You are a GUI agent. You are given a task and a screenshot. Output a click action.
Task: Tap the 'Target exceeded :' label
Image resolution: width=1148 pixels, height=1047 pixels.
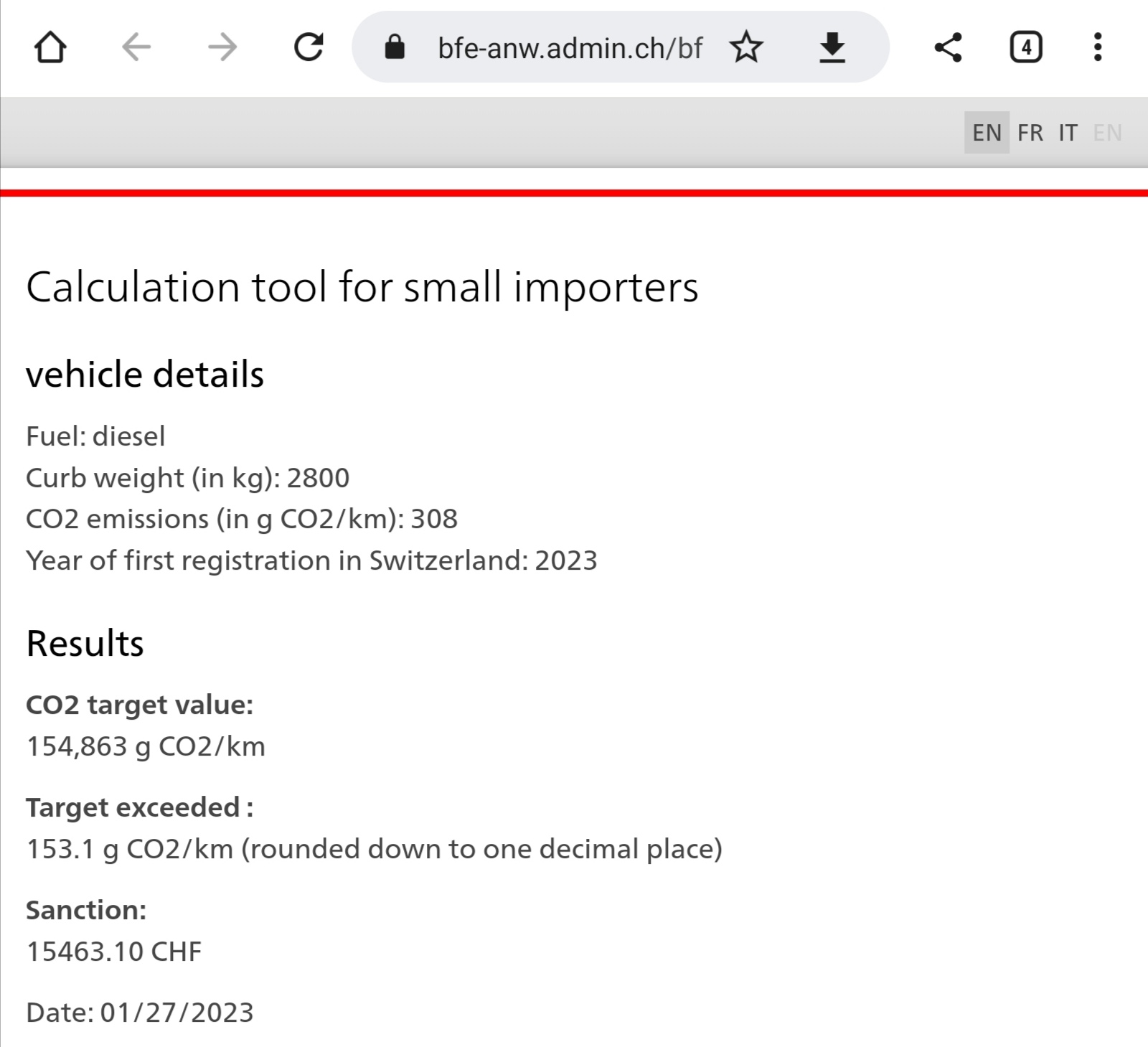140,808
